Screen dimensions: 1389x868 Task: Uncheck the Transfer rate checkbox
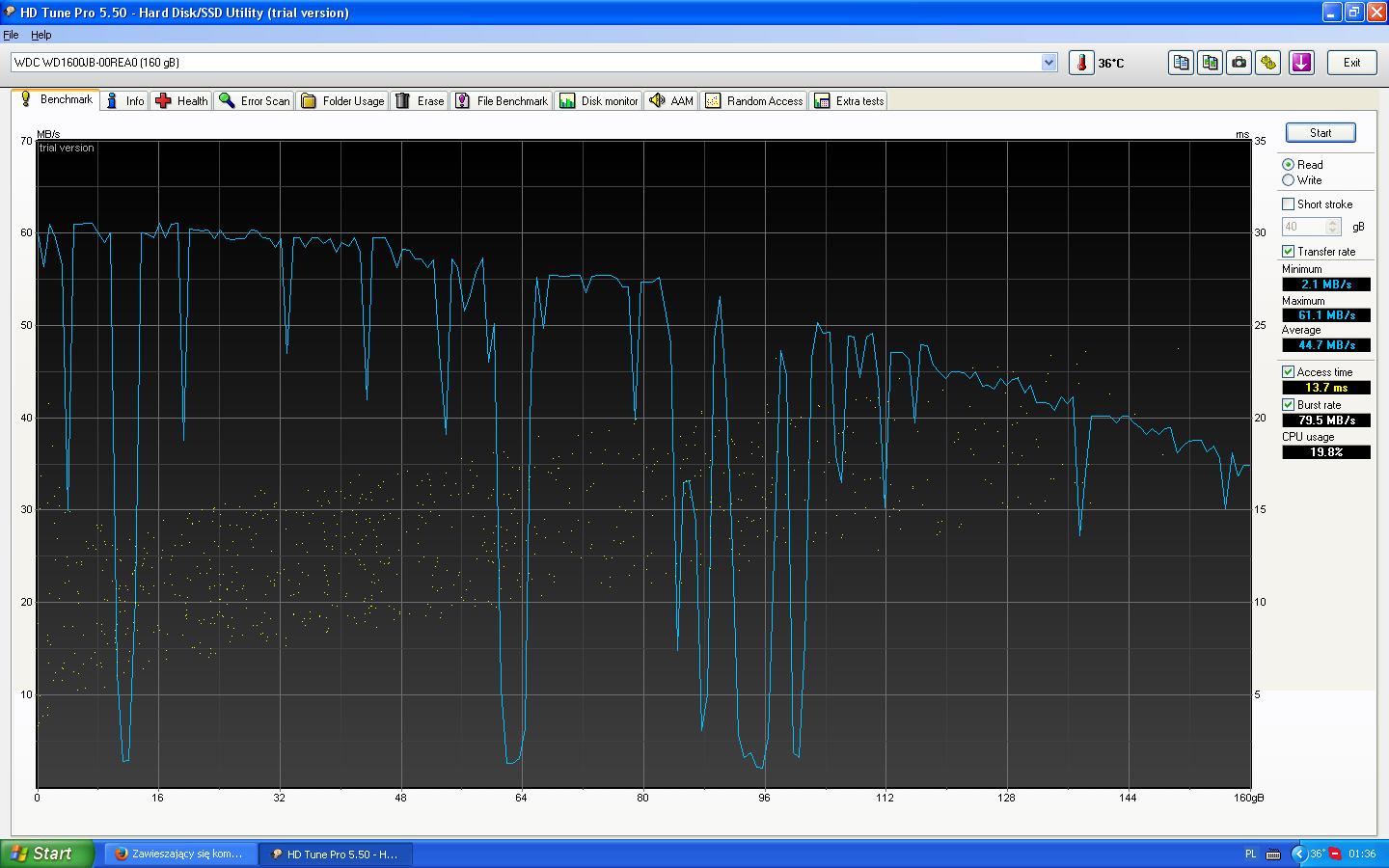[1288, 252]
